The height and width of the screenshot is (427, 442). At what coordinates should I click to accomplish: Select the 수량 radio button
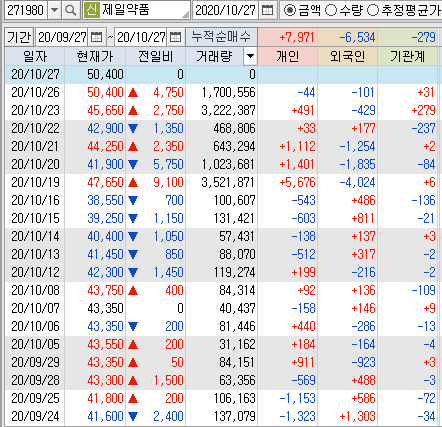(x=331, y=10)
